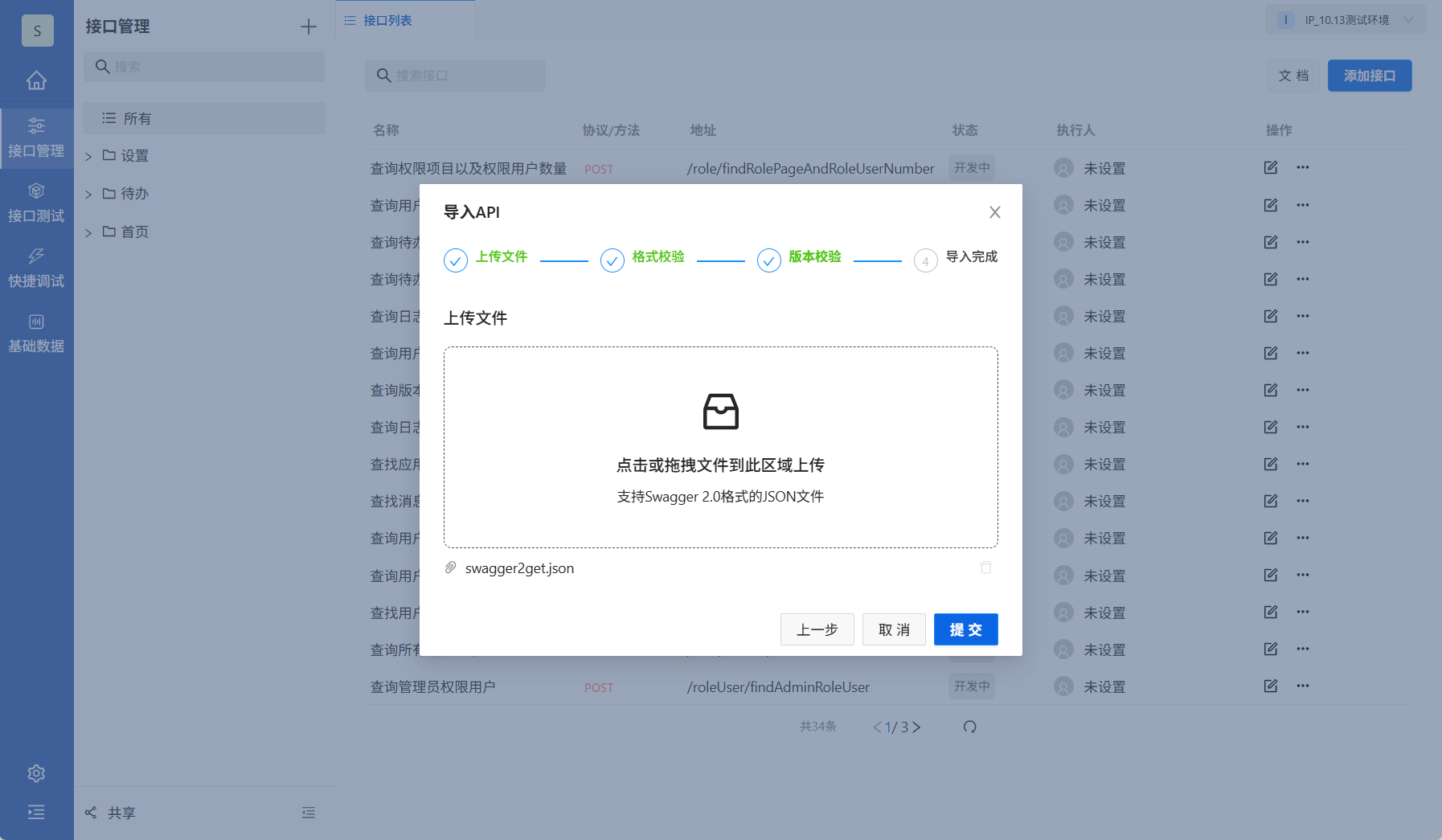1442x840 pixels.
Task: Submit the import with 提交 button
Action: click(965, 629)
